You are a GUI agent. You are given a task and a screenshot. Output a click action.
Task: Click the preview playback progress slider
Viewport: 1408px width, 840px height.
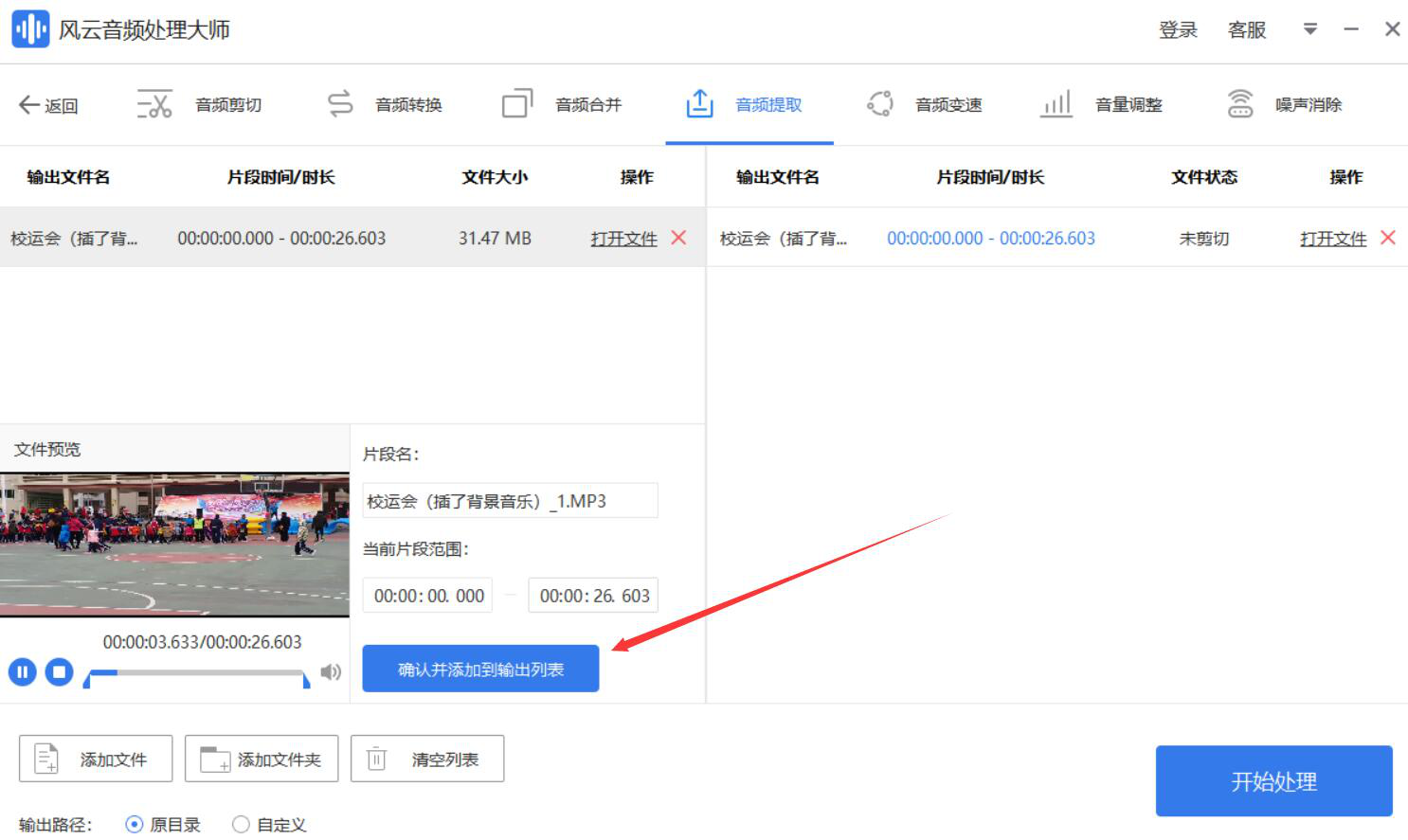pyautogui.click(x=196, y=673)
